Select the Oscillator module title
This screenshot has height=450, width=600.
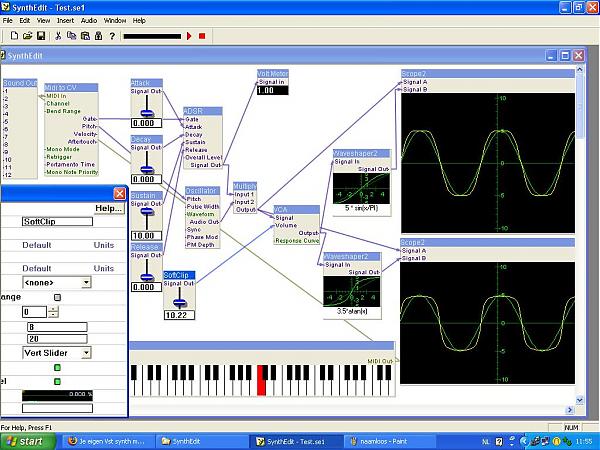(202, 191)
